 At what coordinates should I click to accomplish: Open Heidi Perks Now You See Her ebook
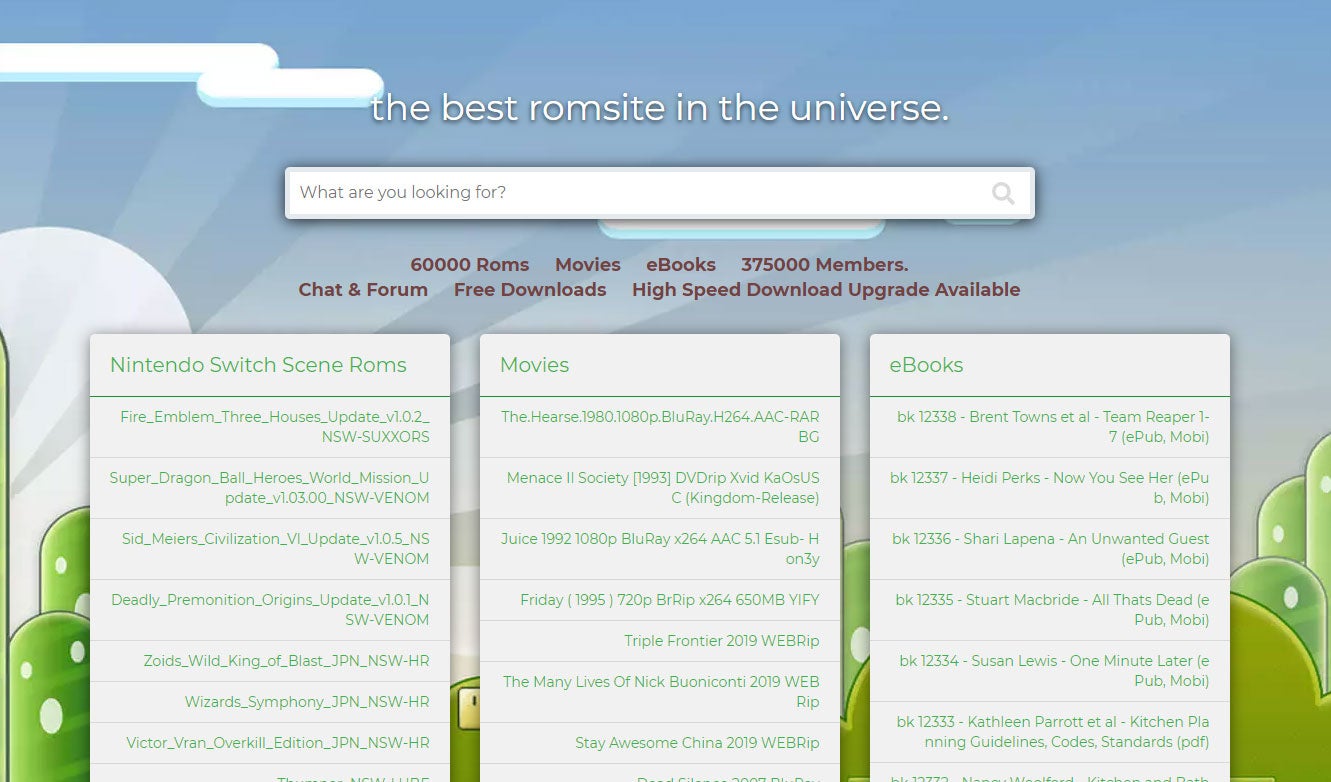pyautogui.click(x=1049, y=488)
